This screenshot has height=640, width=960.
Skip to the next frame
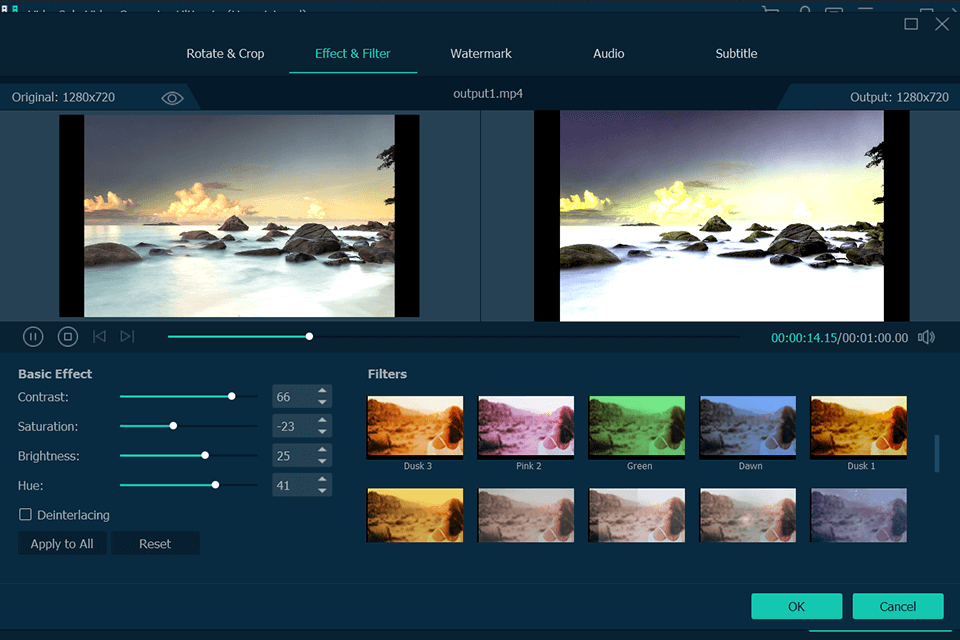click(x=127, y=337)
